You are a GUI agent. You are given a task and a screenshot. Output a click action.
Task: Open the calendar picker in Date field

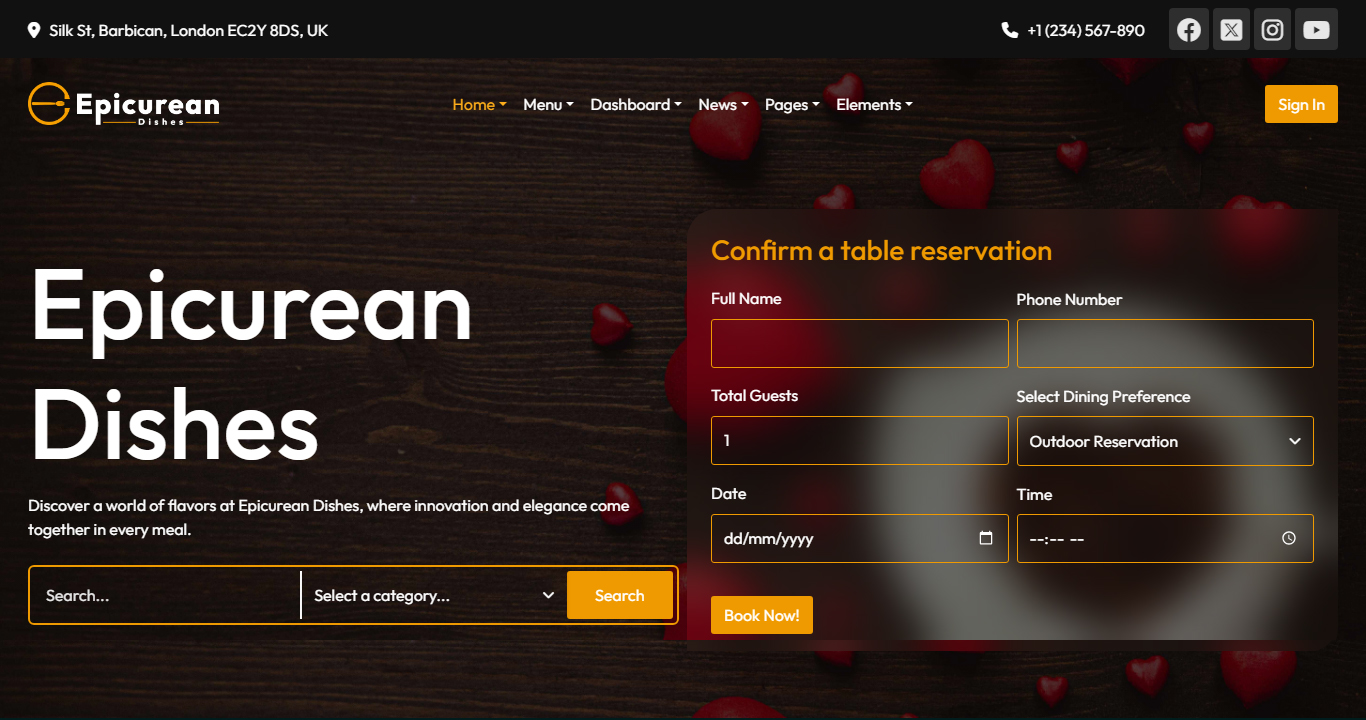point(986,538)
